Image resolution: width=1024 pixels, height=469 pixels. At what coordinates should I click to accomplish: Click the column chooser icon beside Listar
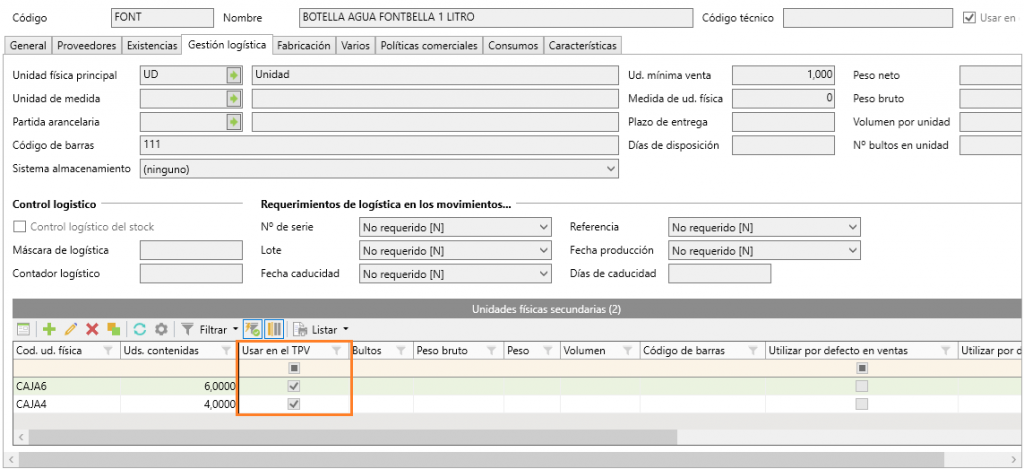tap(274, 329)
